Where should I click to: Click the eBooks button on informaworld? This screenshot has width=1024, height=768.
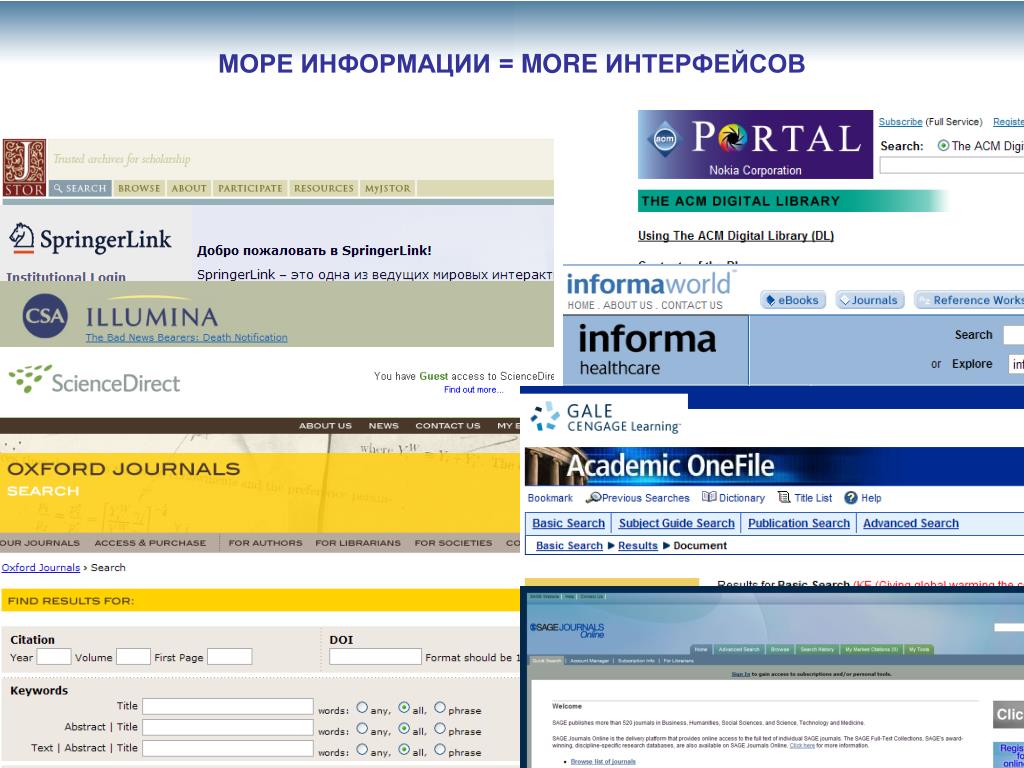(x=793, y=300)
